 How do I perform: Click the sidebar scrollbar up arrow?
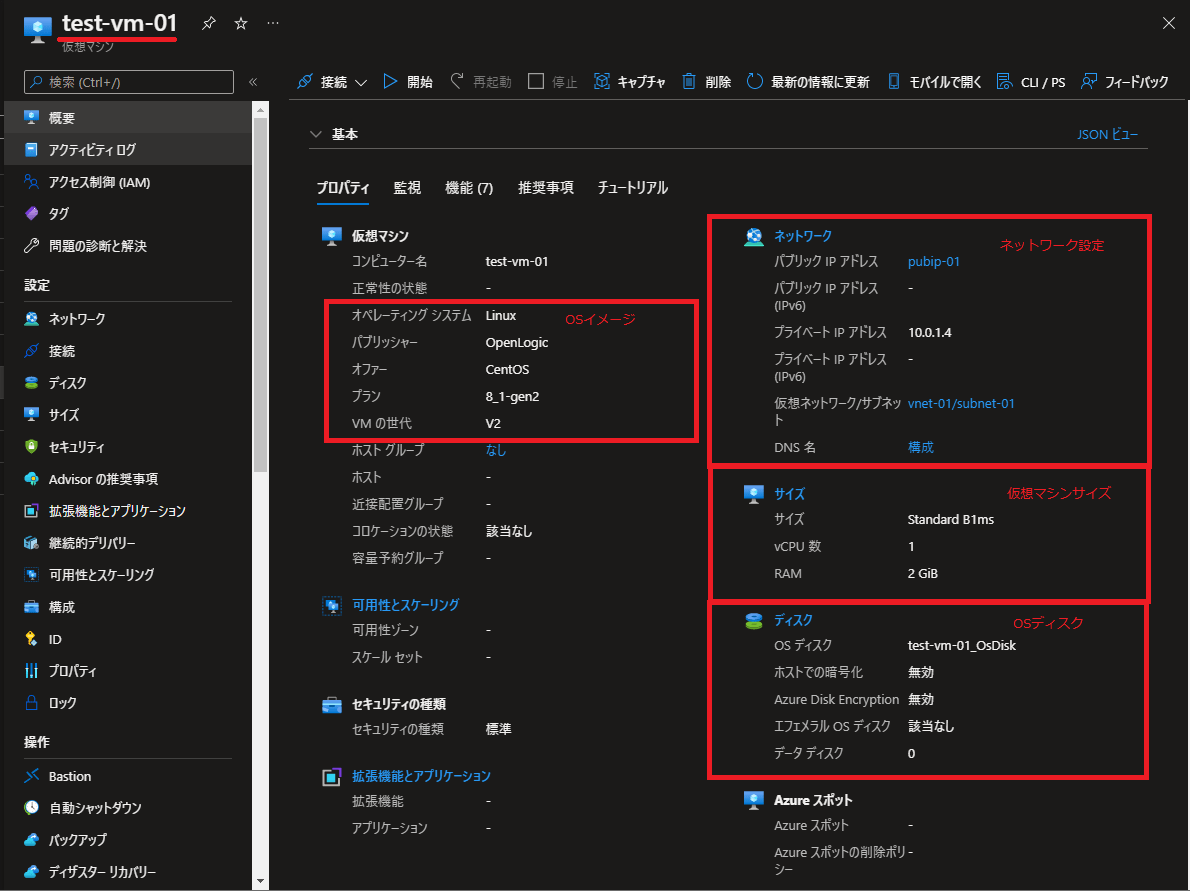tap(260, 110)
